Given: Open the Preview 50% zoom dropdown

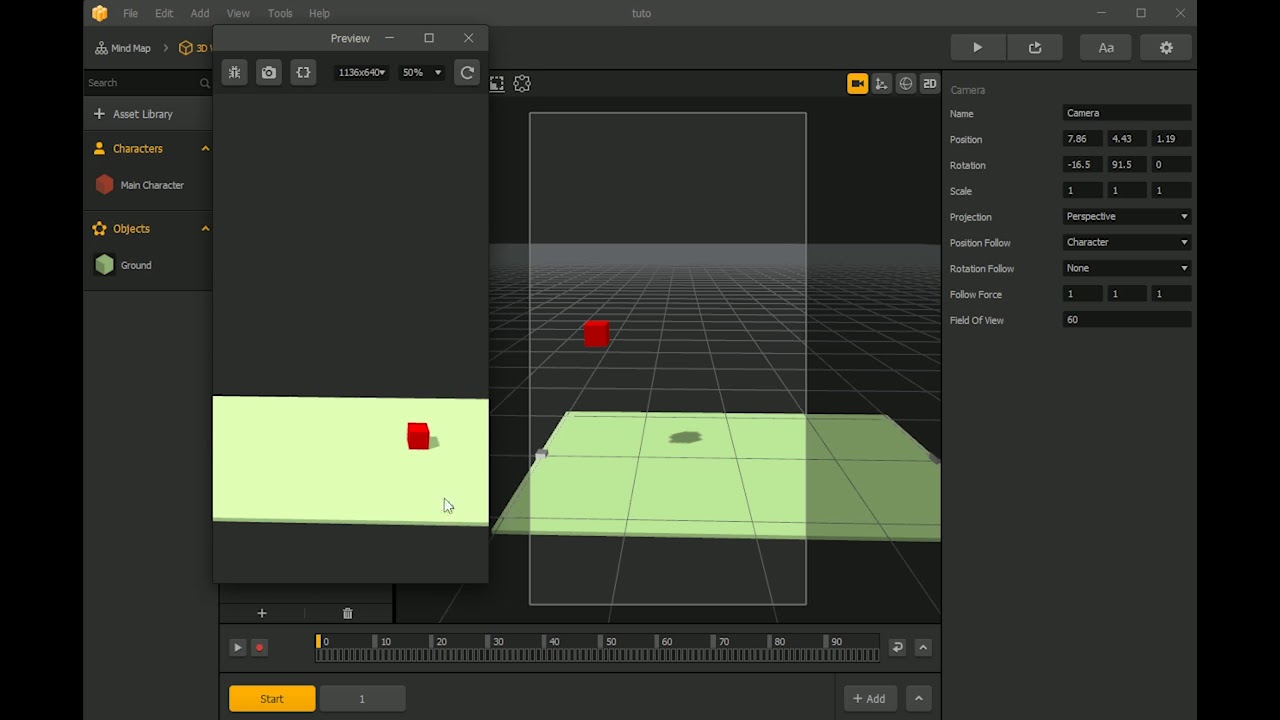Looking at the screenshot, I should pyautogui.click(x=422, y=72).
